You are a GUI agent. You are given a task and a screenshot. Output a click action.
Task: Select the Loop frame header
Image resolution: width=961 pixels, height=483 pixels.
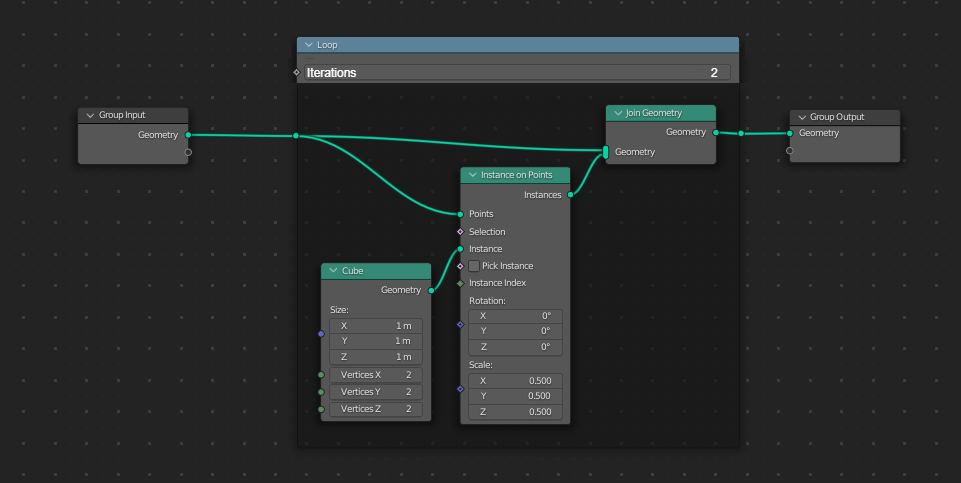coord(518,45)
